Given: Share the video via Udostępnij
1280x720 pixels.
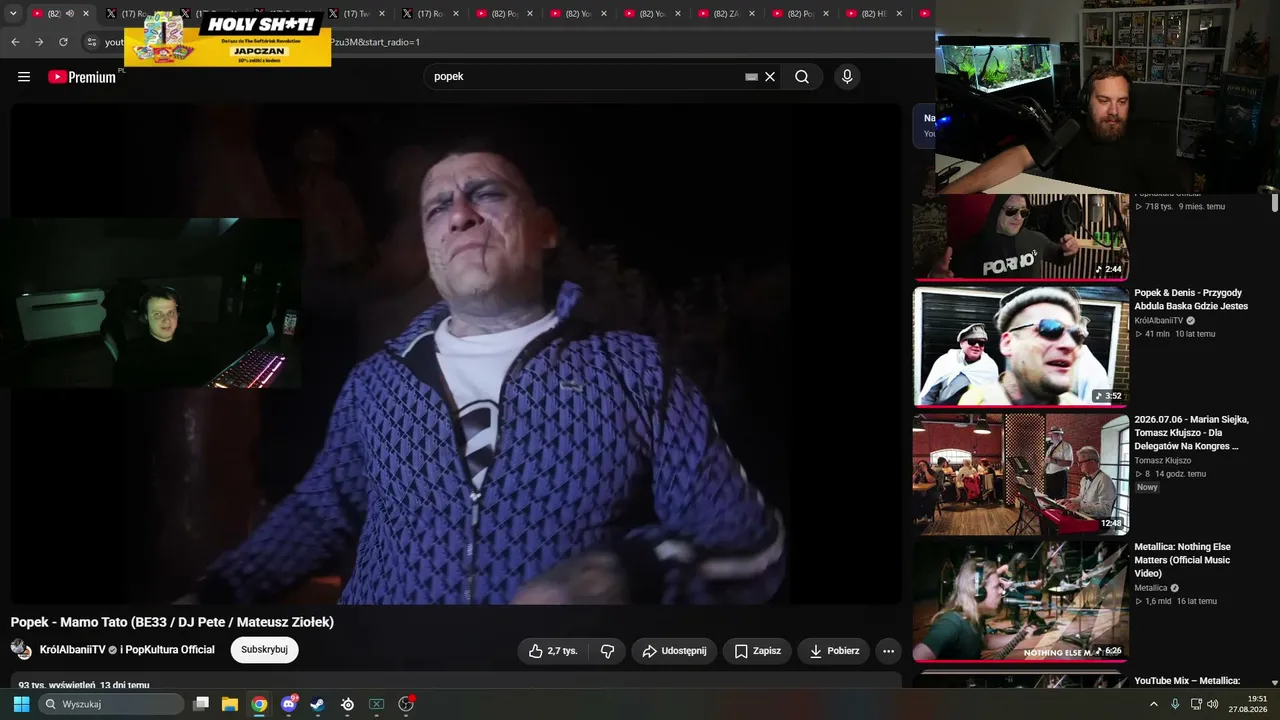Looking at the screenshot, I should click(x=674, y=651).
